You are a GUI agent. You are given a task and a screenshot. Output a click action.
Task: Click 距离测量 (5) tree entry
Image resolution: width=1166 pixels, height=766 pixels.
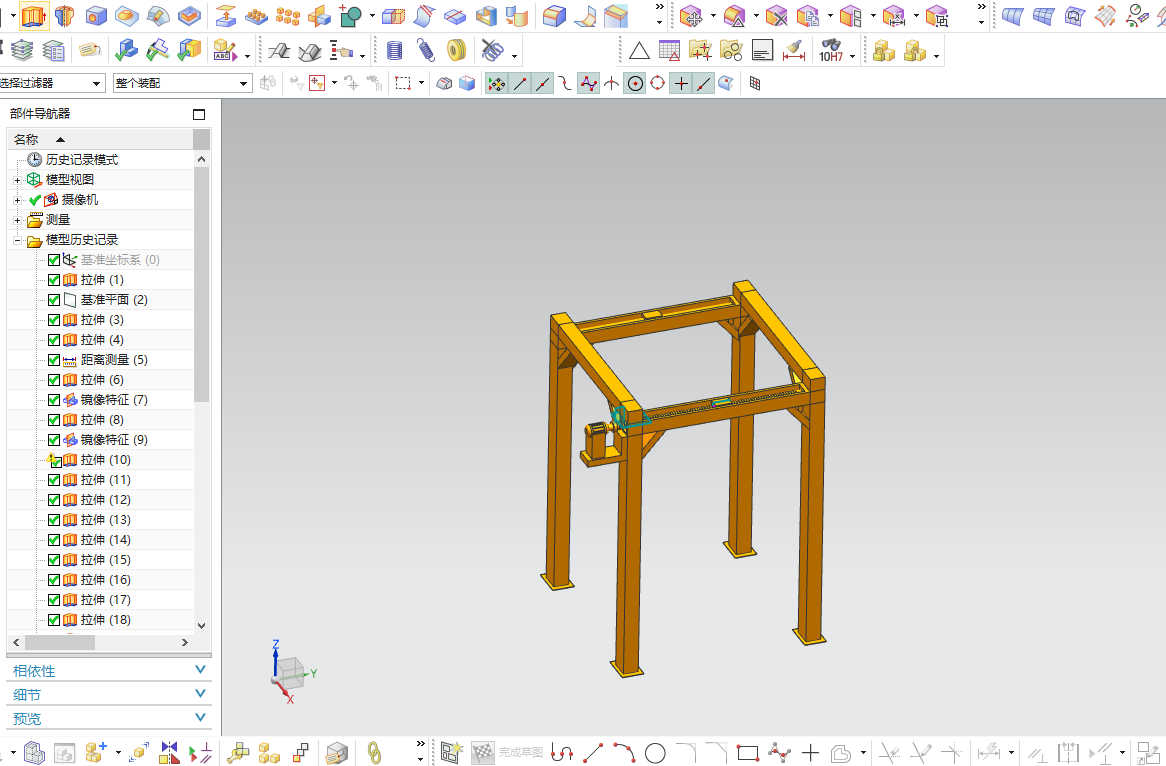pos(114,360)
